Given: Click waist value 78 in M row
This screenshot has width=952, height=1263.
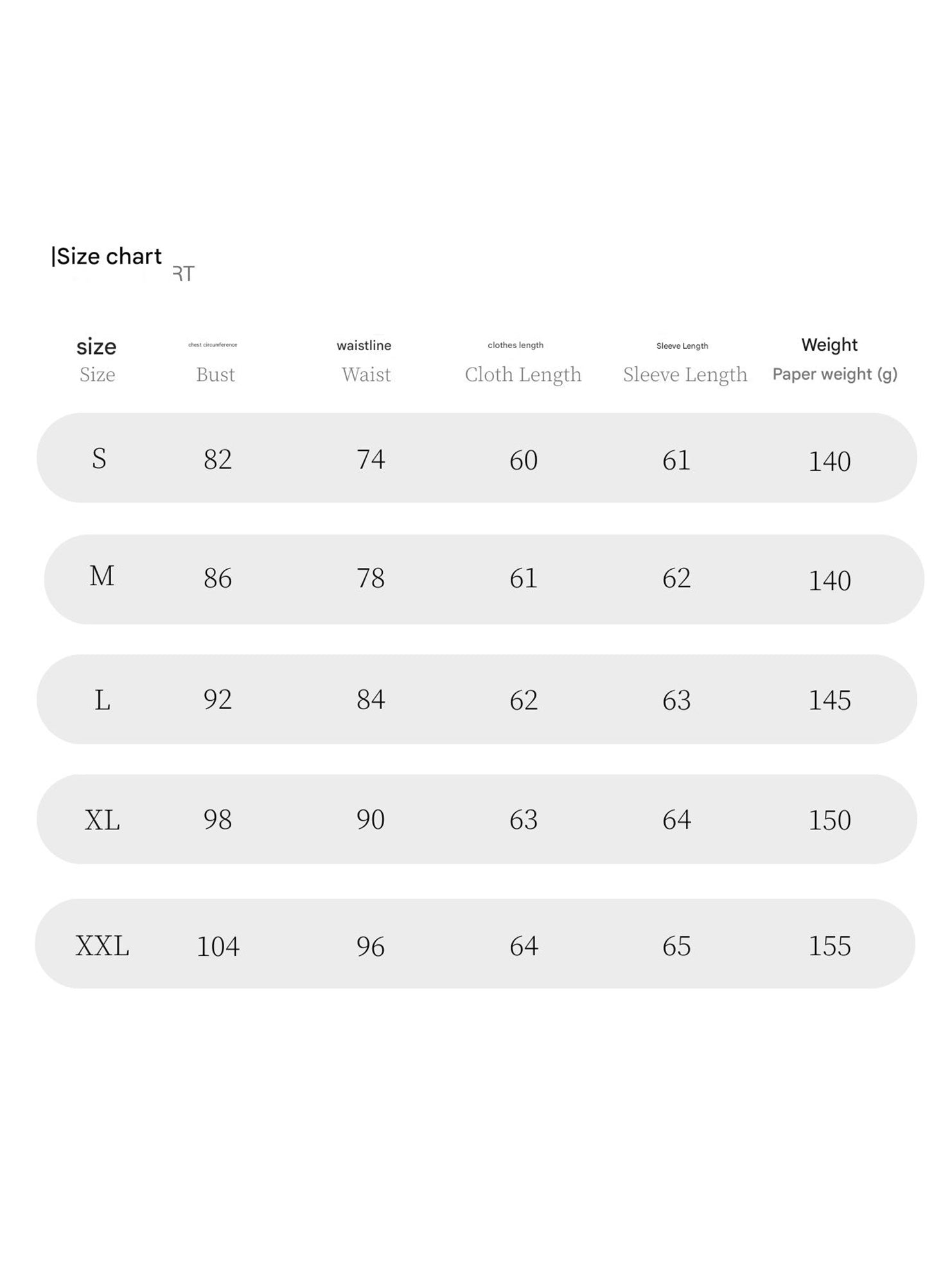Looking at the screenshot, I should click(371, 578).
